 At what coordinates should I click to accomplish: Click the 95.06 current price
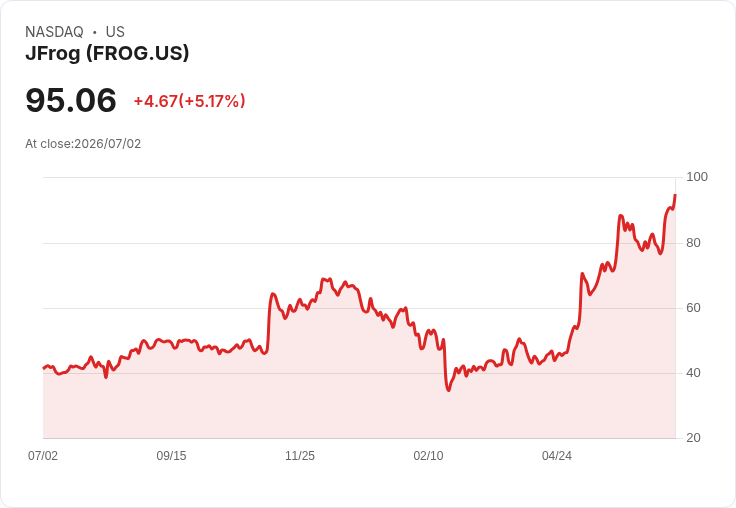point(71,100)
